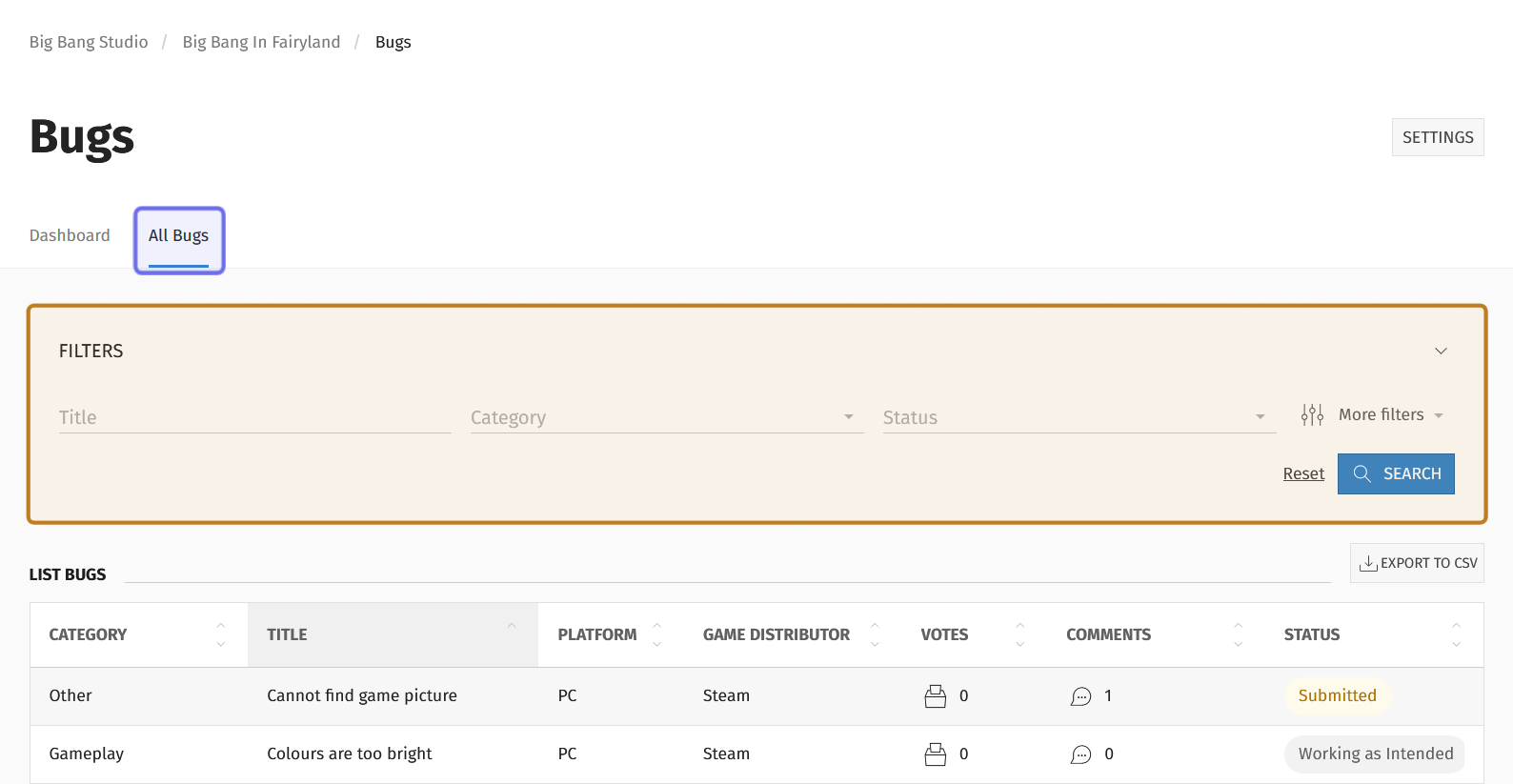Select the All Bugs tab

pyautogui.click(x=178, y=235)
